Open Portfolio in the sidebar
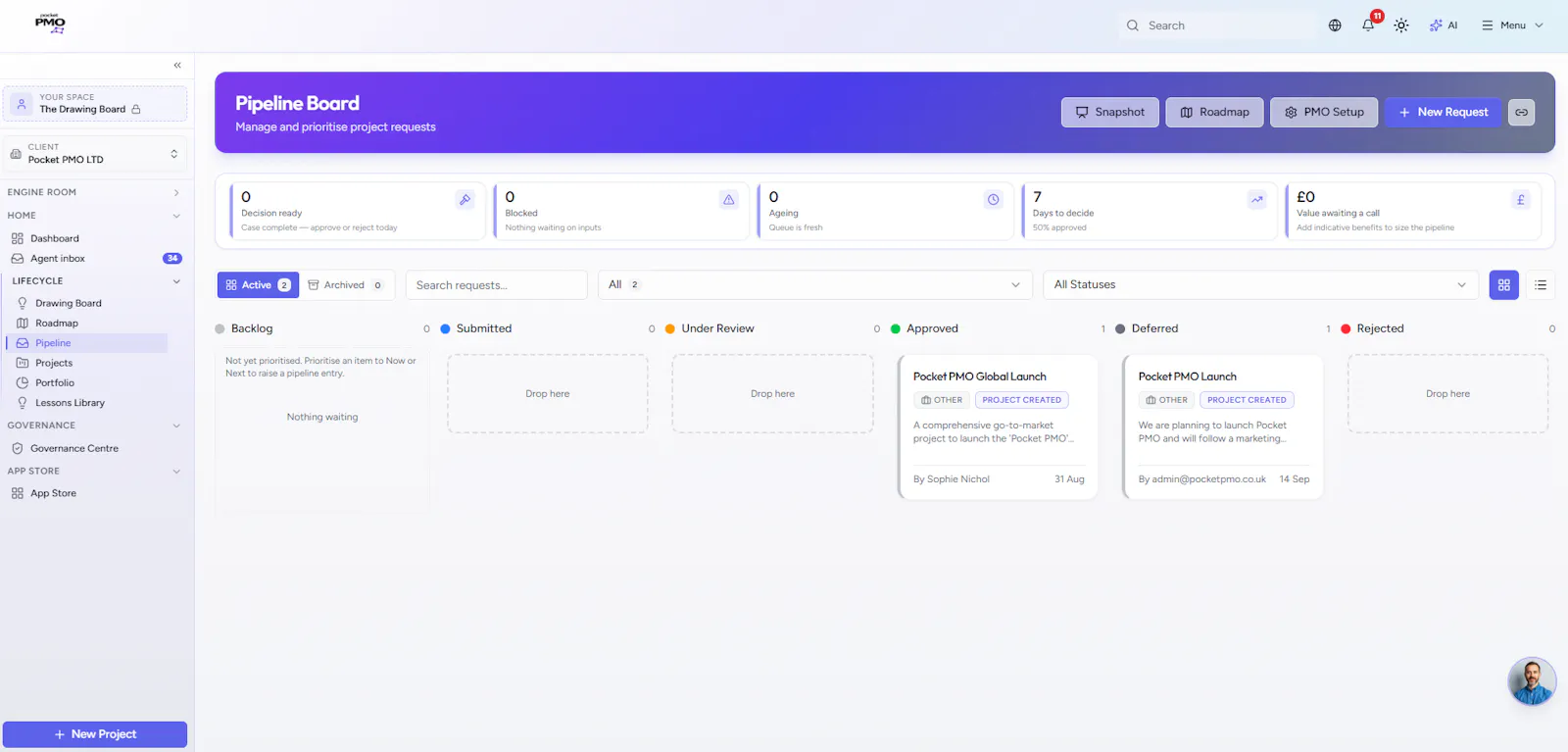The height and width of the screenshot is (752, 1568). tap(55, 383)
